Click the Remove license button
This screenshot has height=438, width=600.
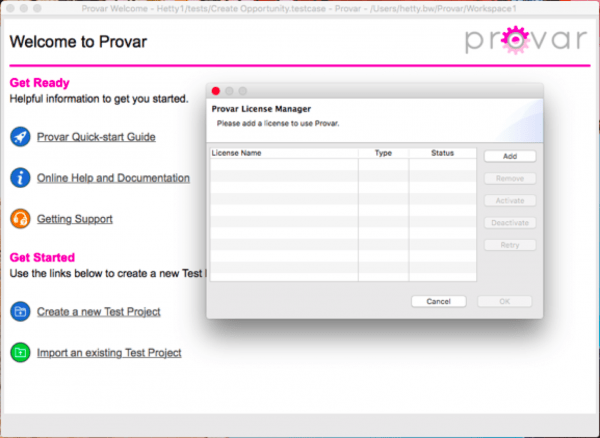pyautogui.click(x=510, y=178)
